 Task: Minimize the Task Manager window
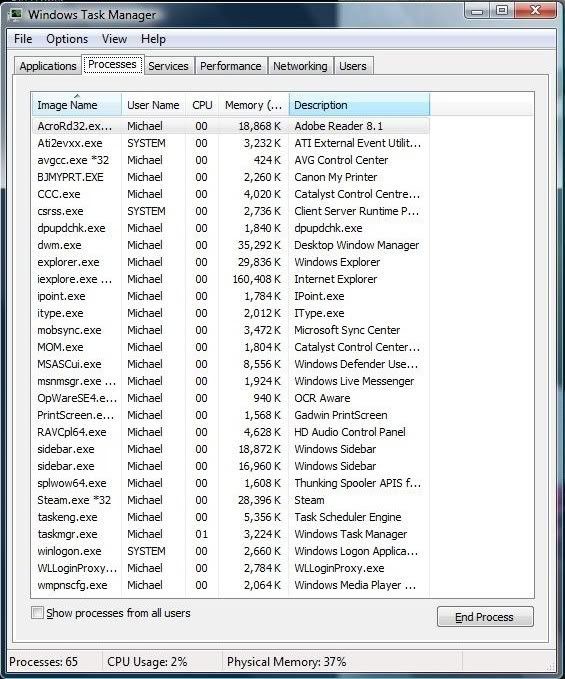tap(477, 10)
